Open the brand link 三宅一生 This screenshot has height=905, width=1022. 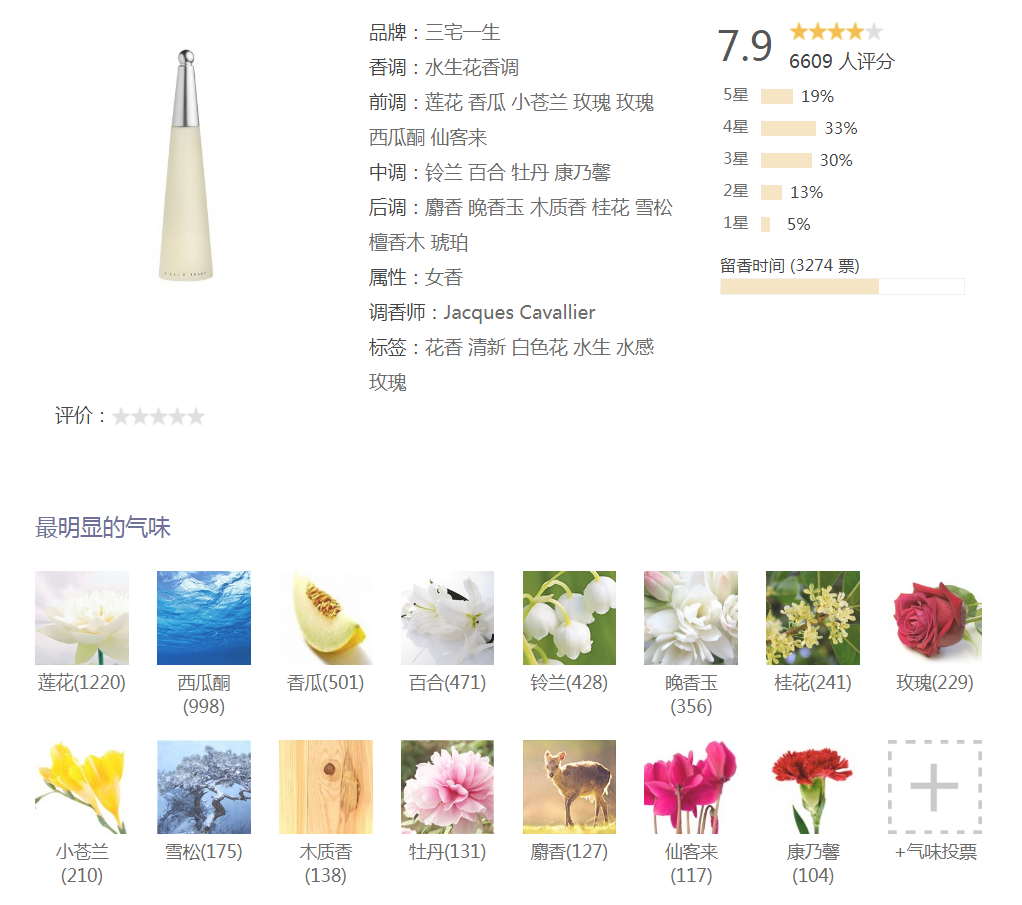463,32
